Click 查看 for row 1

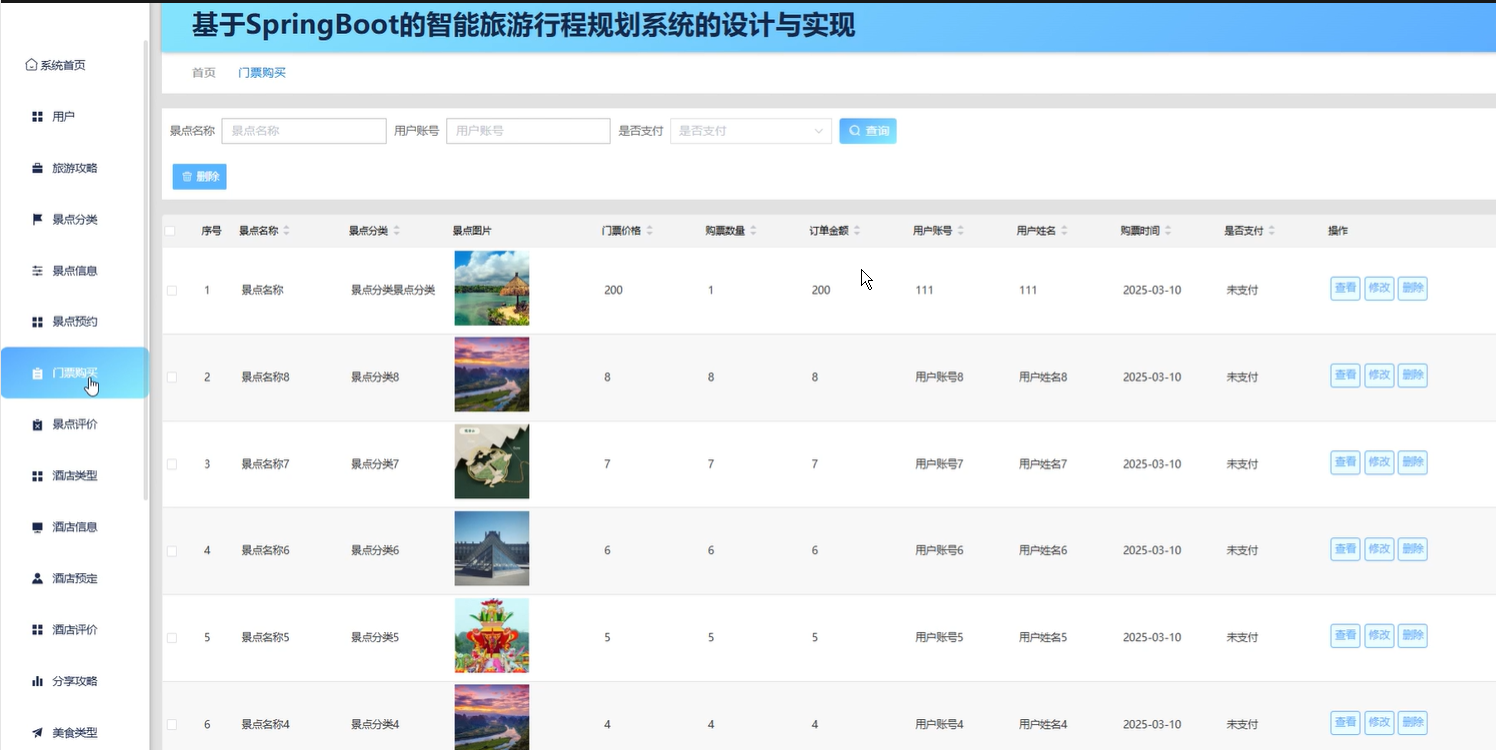coord(1345,288)
